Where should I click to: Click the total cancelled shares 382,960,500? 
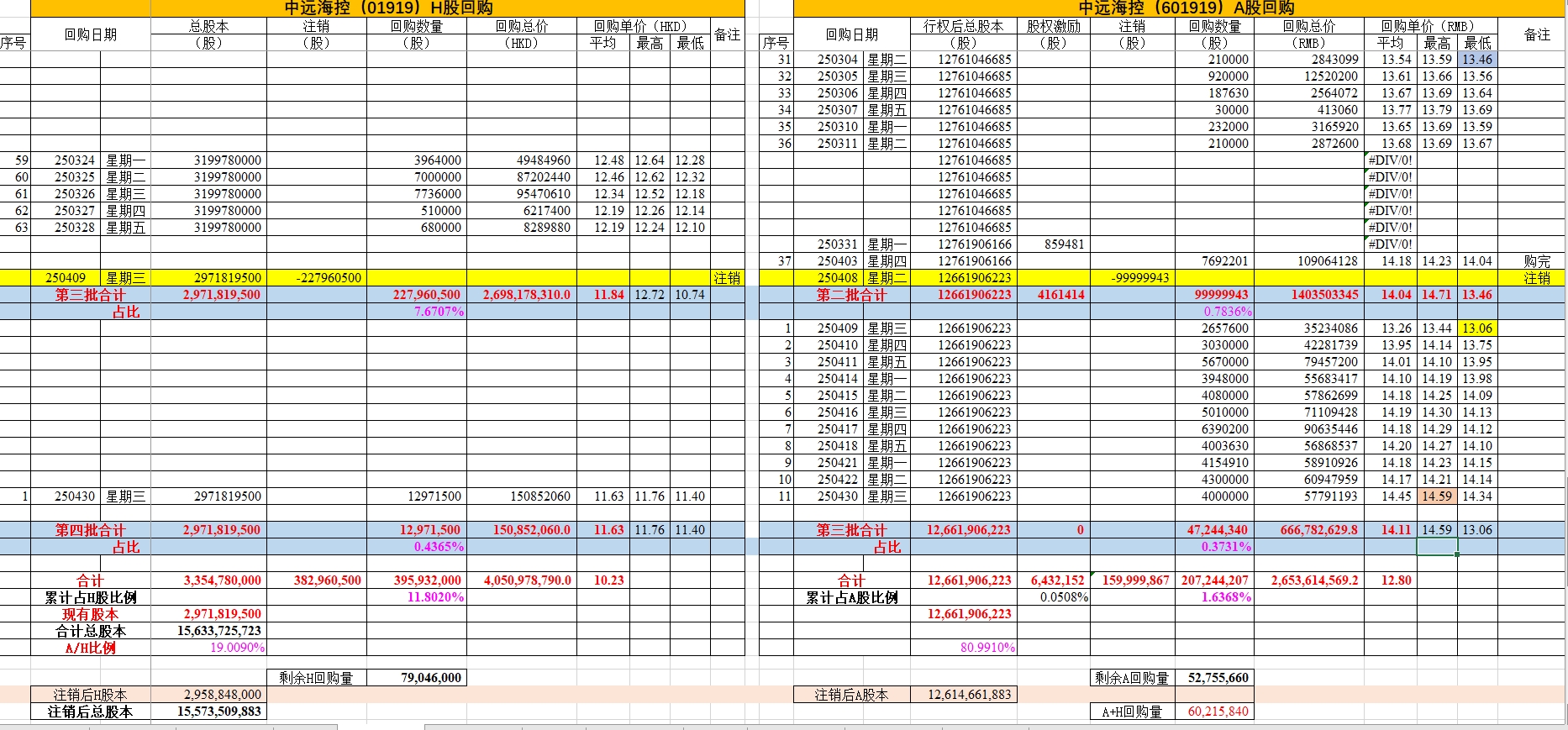317,580
